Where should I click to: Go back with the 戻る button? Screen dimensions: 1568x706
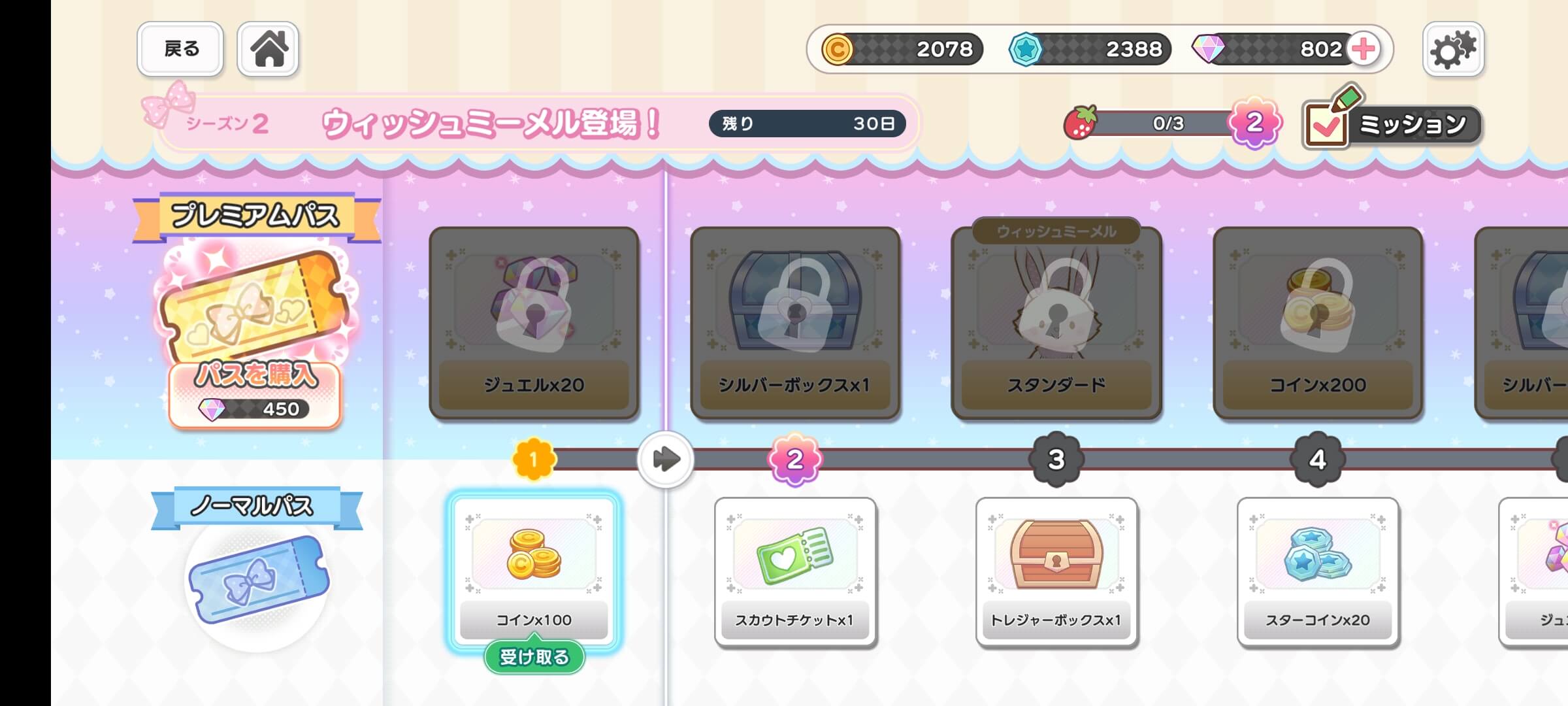point(180,49)
